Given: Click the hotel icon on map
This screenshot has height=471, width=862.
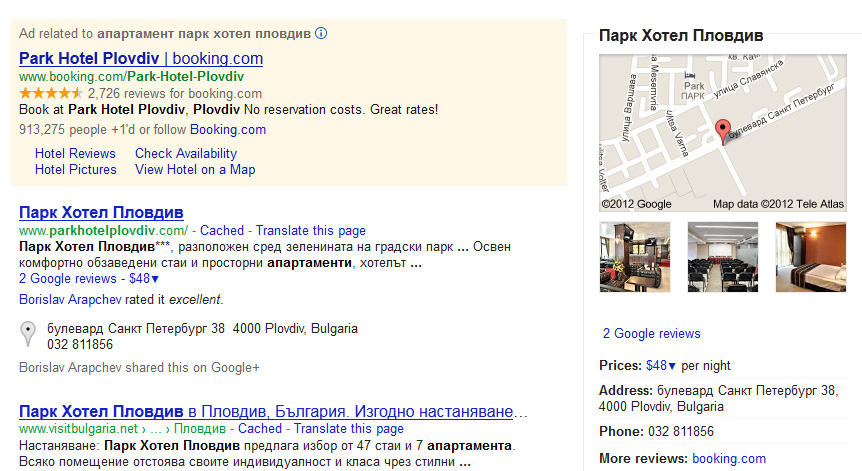Looking at the screenshot, I should tap(689, 75).
